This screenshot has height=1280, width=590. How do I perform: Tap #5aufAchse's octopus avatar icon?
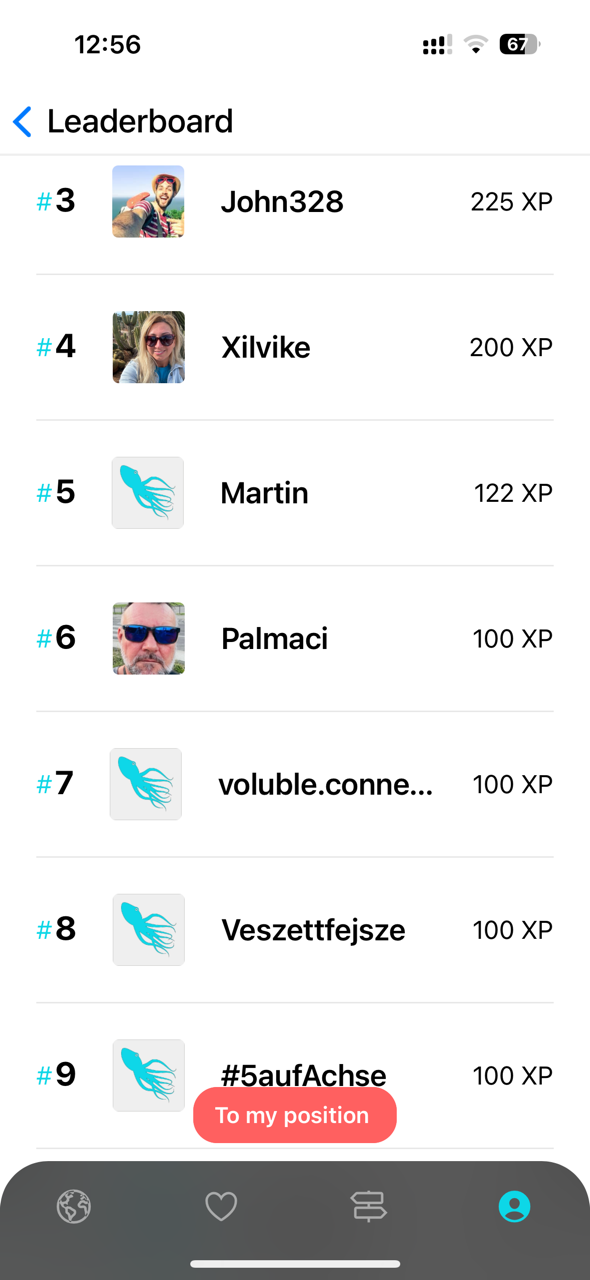pyautogui.click(x=148, y=1076)
